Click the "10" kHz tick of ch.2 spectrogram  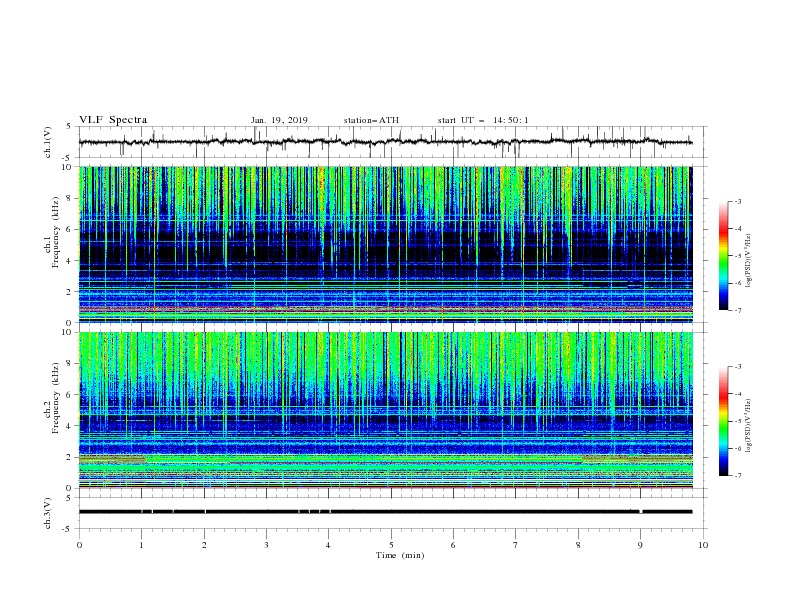coord(69,332)
